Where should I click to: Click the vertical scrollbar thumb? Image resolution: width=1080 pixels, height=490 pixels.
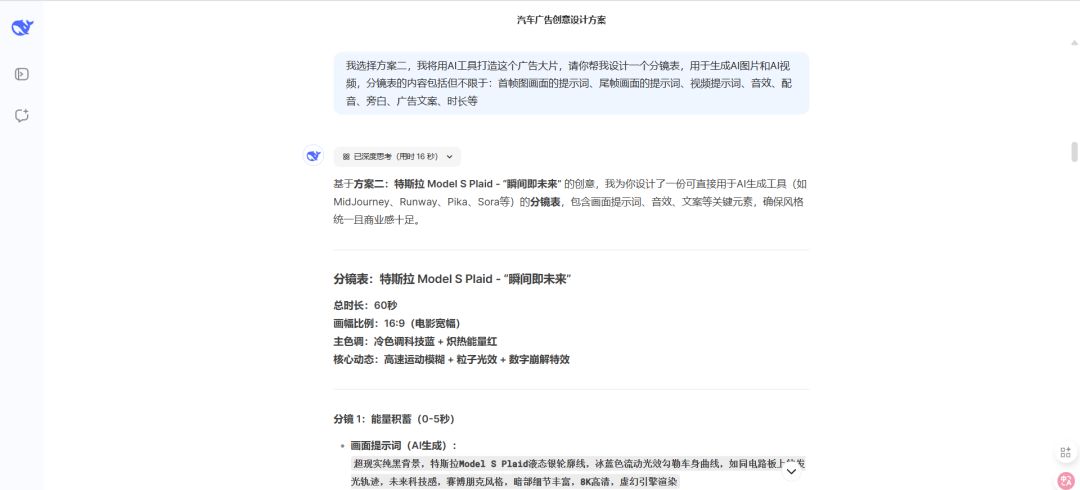pos(1074,152)
